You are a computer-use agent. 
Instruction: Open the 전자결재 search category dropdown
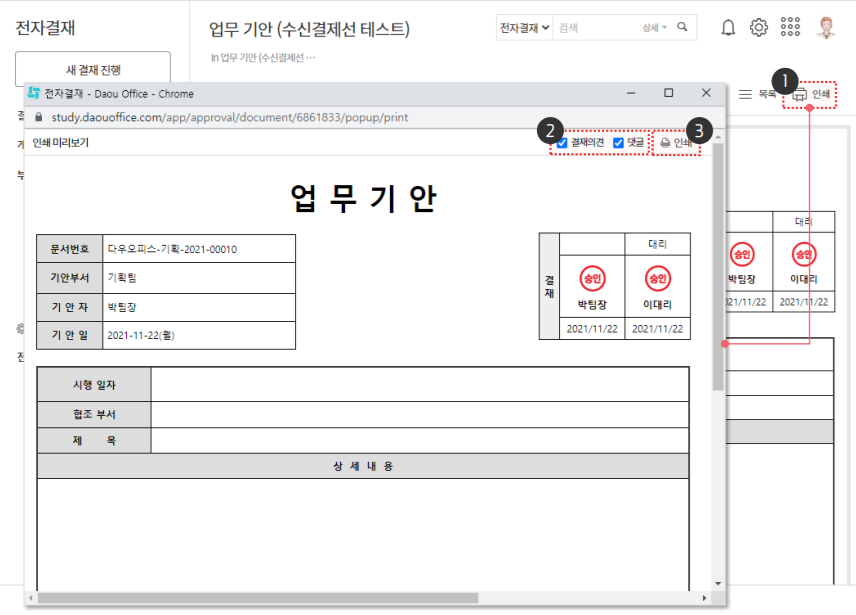(525, 28)
